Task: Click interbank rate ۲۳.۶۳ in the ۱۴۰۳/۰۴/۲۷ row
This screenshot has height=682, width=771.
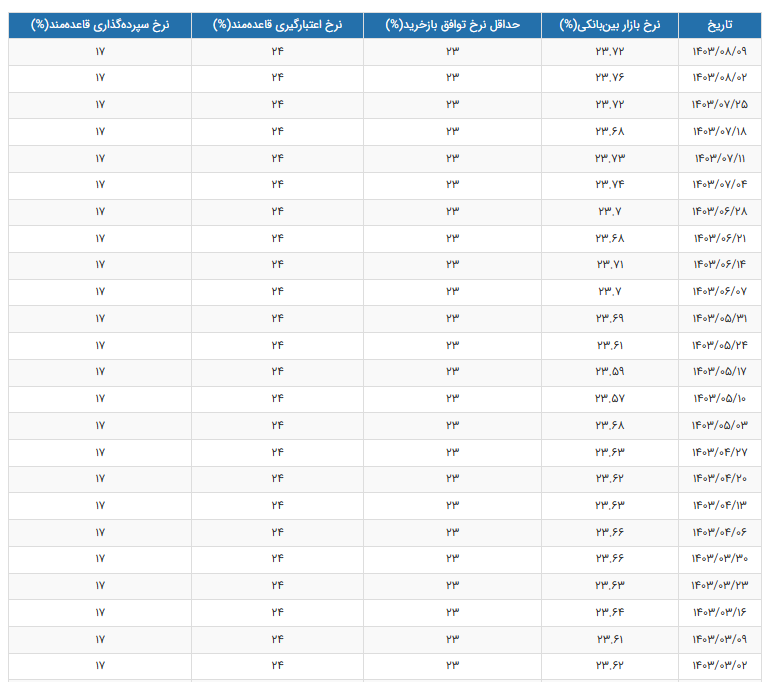Action: click(x=610, y=452)
